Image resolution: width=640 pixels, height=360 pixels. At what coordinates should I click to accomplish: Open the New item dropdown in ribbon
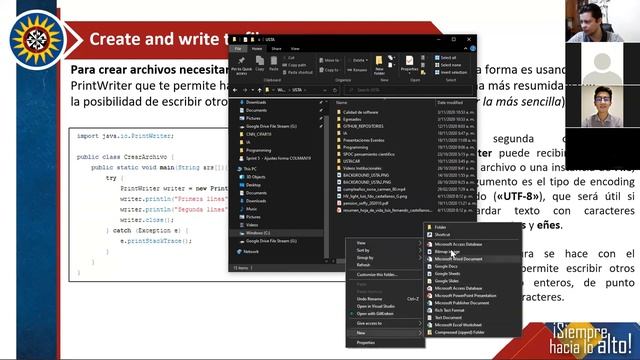point(392,58)
